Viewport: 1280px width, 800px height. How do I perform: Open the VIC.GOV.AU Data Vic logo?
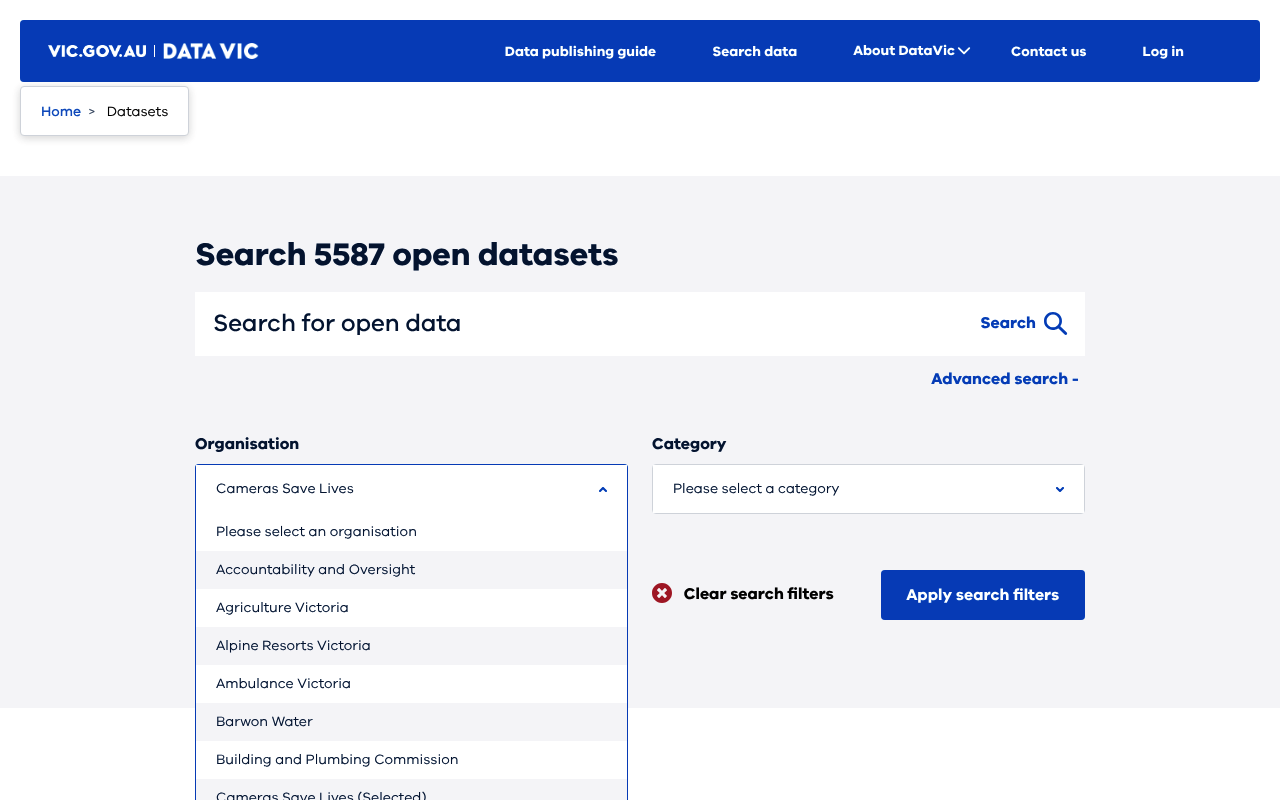coord(153,51)
